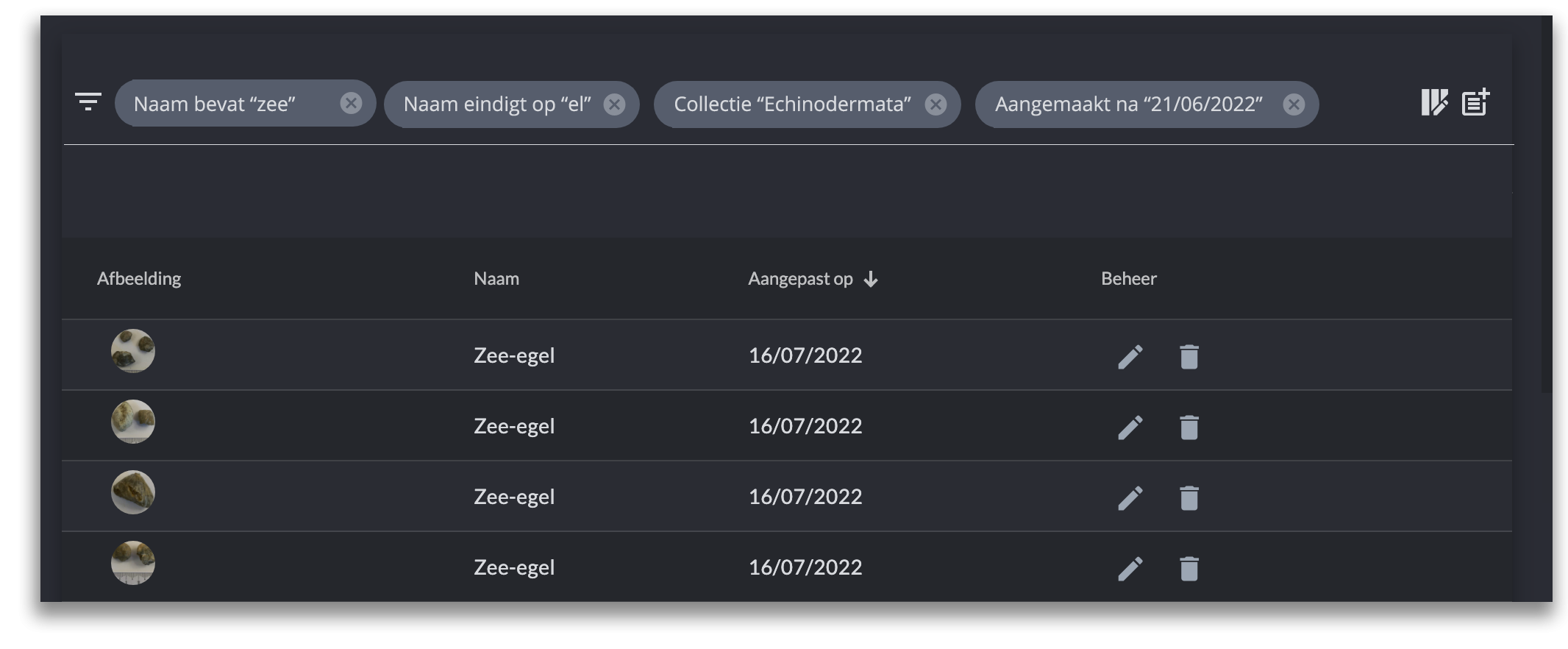Delete the fourth Zee-egel record
Viewport: 1568px width, 649px height.
click(x=1189, y=569)
